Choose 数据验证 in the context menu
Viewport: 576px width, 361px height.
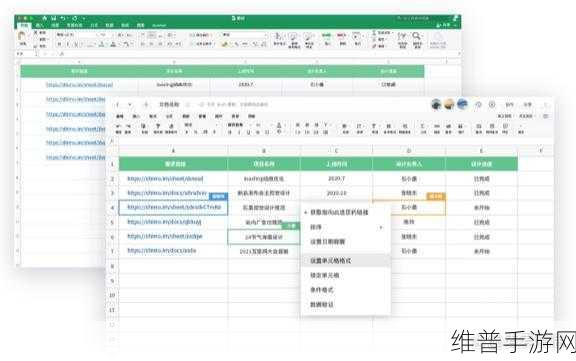click(x=321, y=304)
